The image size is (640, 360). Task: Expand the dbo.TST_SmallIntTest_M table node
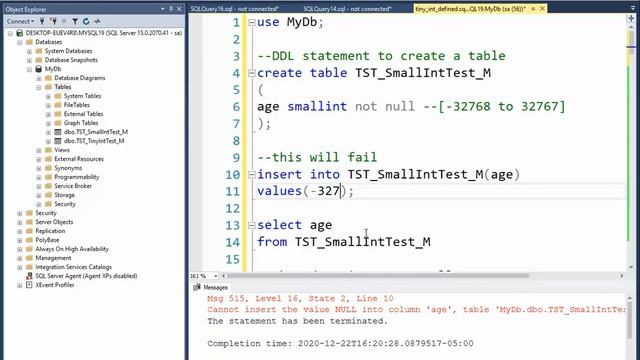tap(48, 132)
